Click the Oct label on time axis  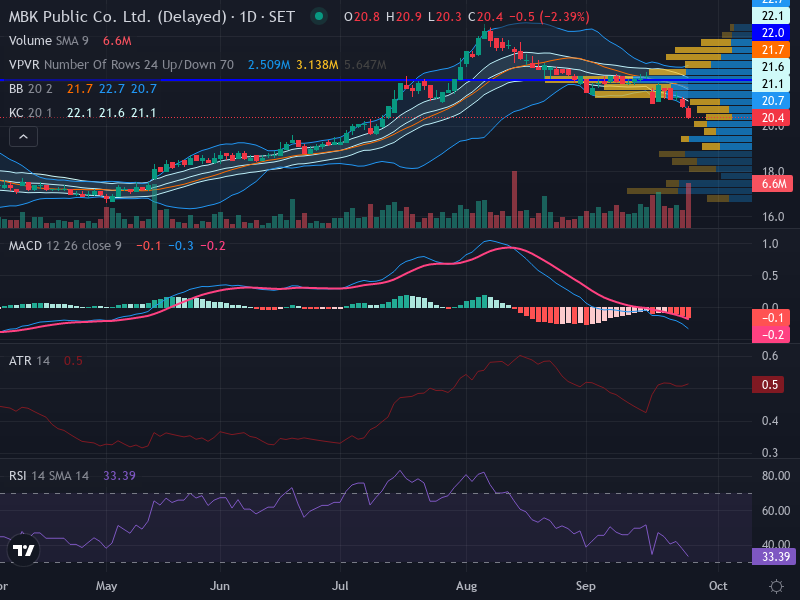(x=718, y=586)
